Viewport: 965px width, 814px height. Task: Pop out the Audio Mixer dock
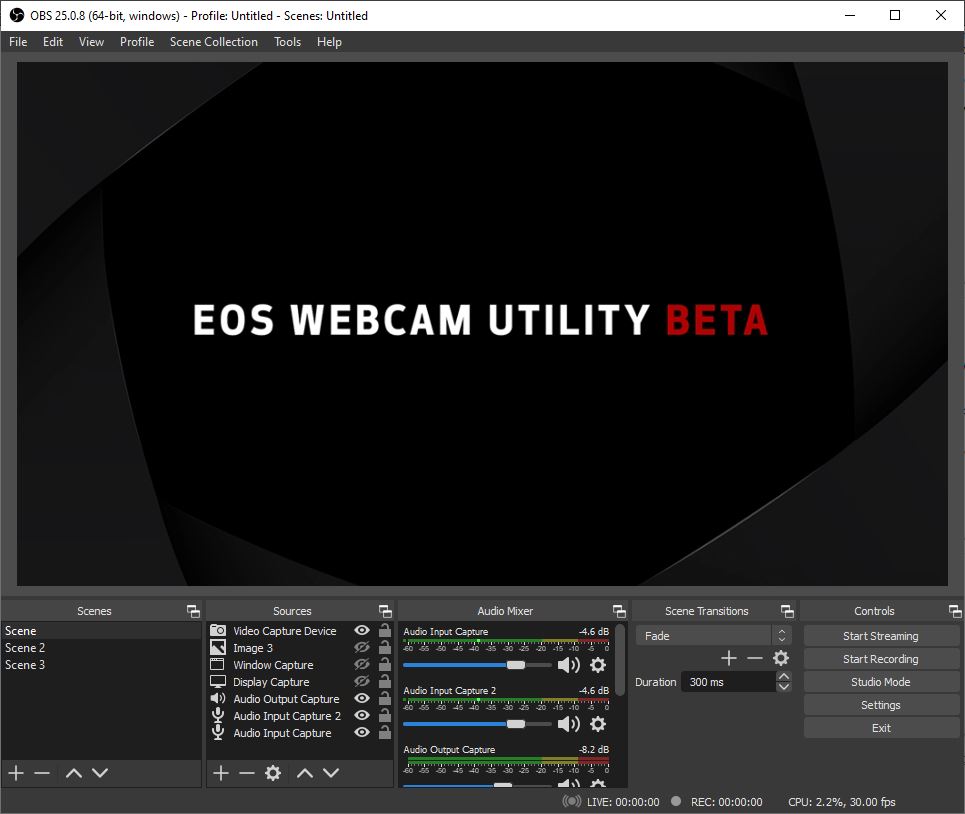tap(619, 611)
